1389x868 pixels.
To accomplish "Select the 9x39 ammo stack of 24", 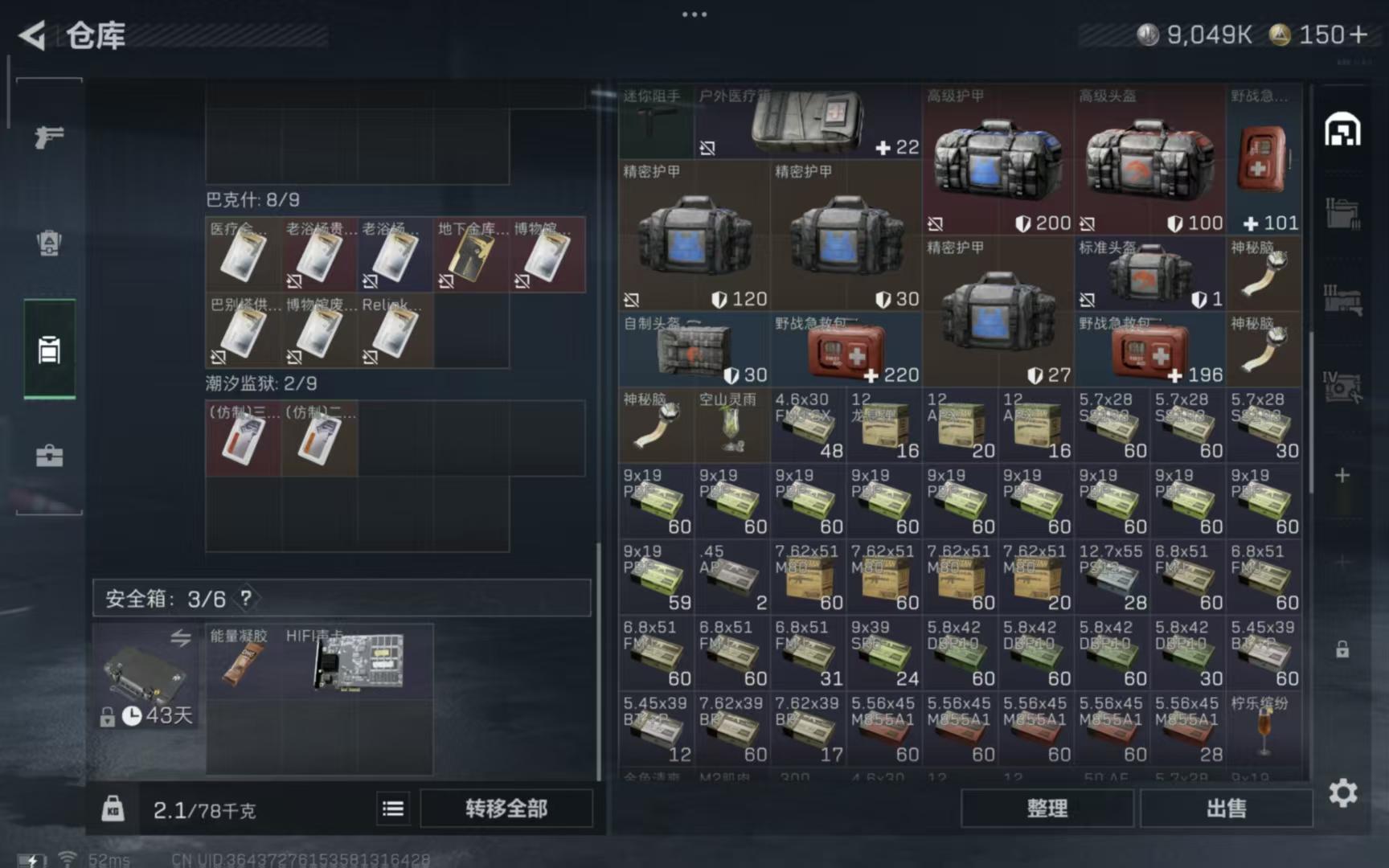I will [x=884, y=653].
